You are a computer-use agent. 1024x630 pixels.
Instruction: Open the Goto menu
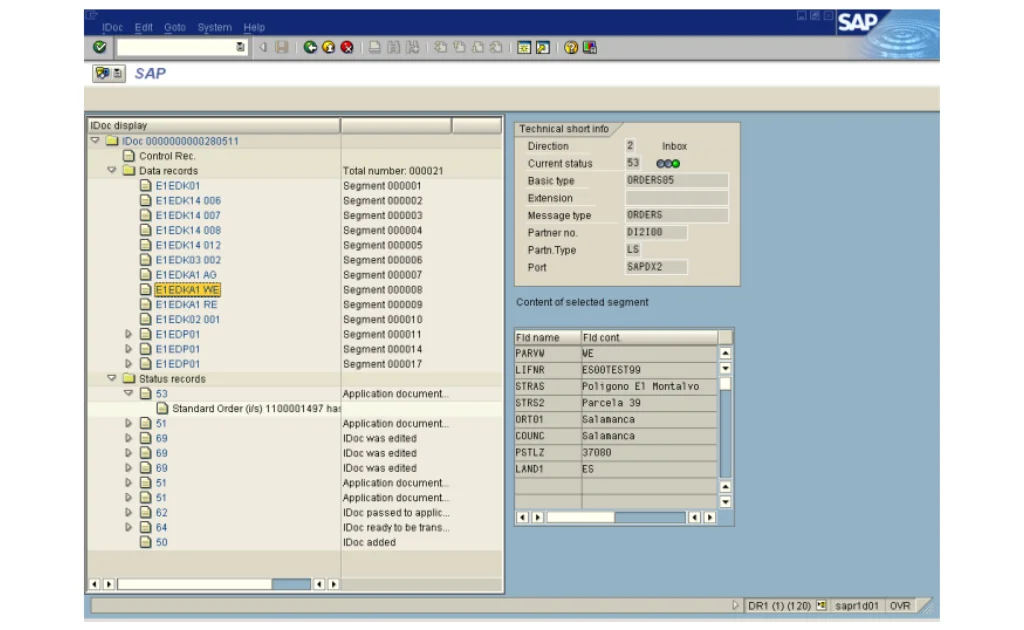[x=175, y=27]
